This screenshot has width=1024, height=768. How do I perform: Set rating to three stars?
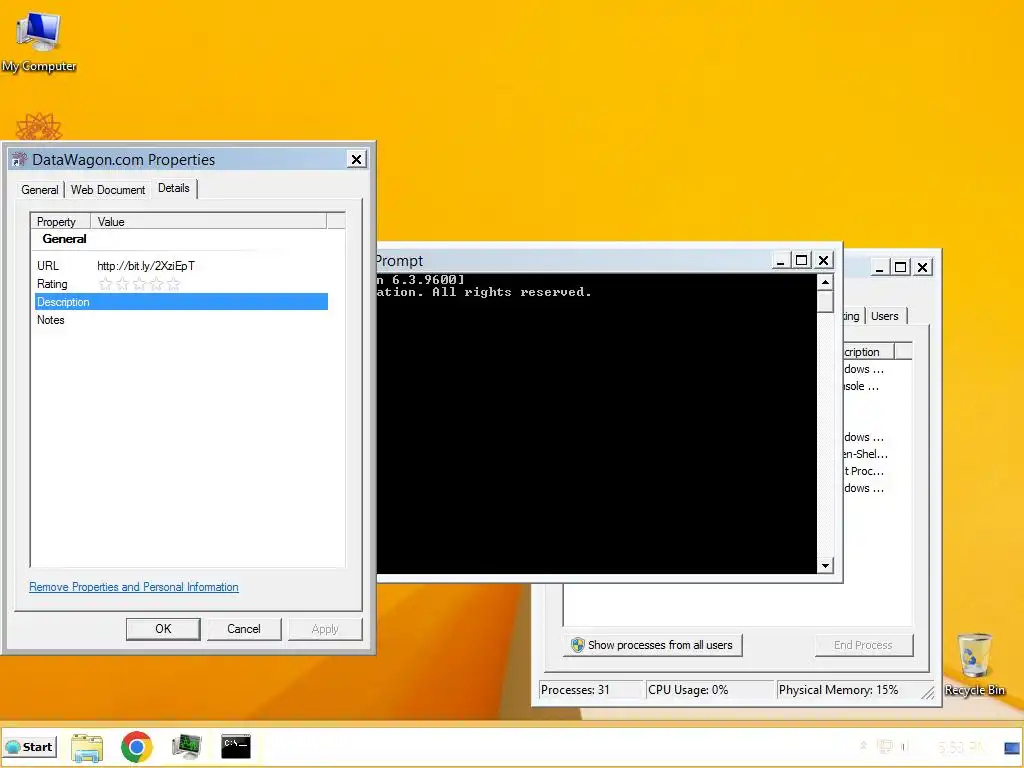[x=139, y=284]
